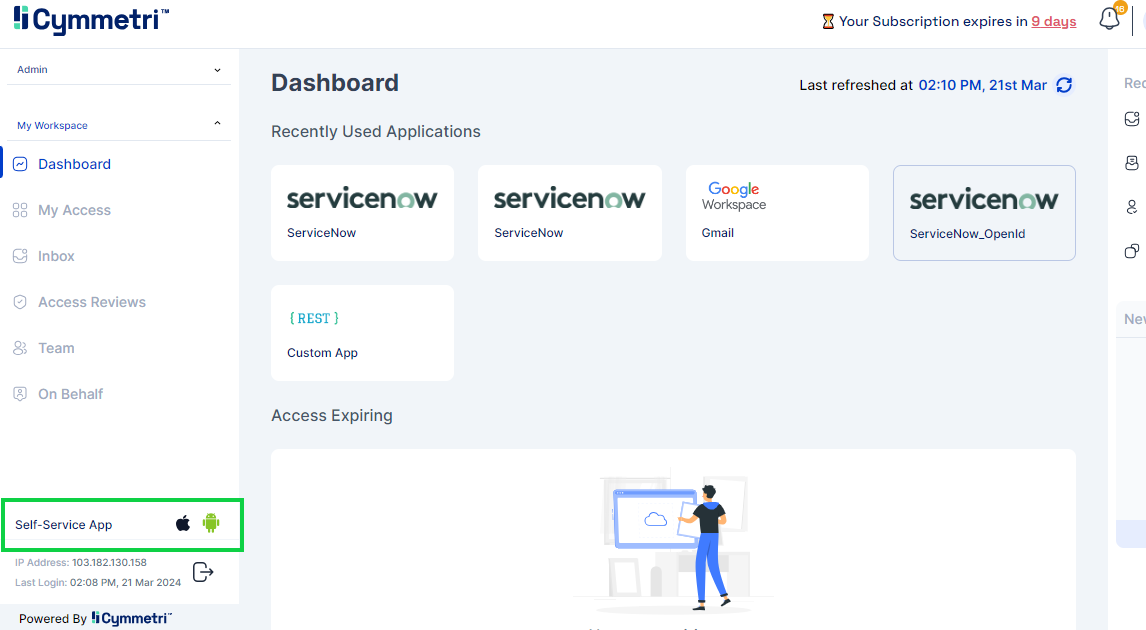Click the copy icon in right panel

pos(1132,251)
